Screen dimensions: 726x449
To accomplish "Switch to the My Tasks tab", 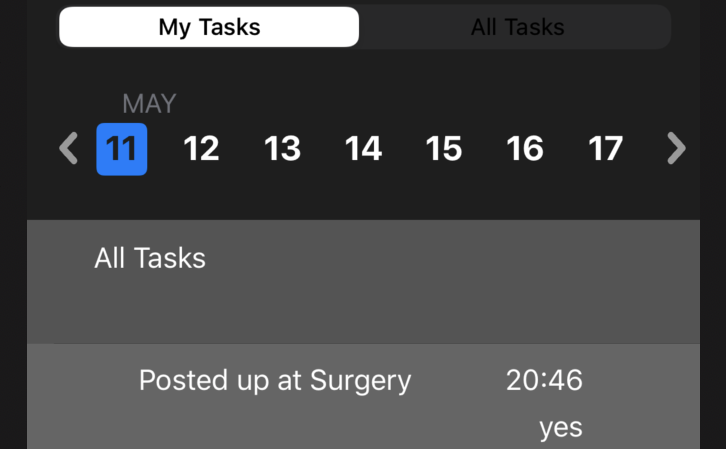I will coord(209,27).
